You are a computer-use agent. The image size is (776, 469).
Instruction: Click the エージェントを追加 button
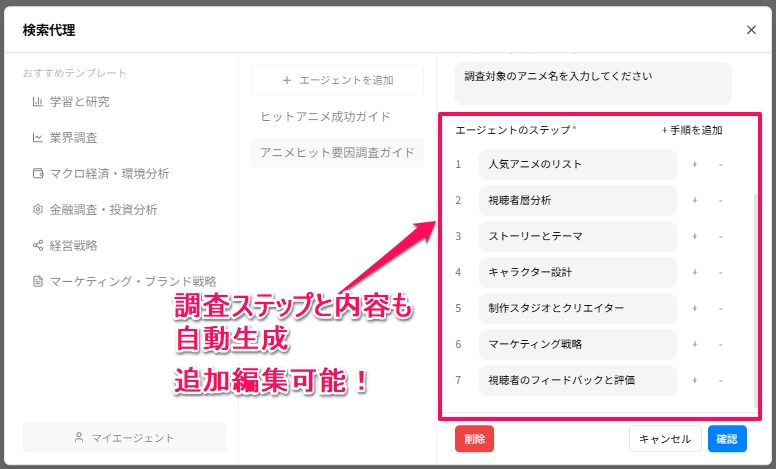[338, 80]
